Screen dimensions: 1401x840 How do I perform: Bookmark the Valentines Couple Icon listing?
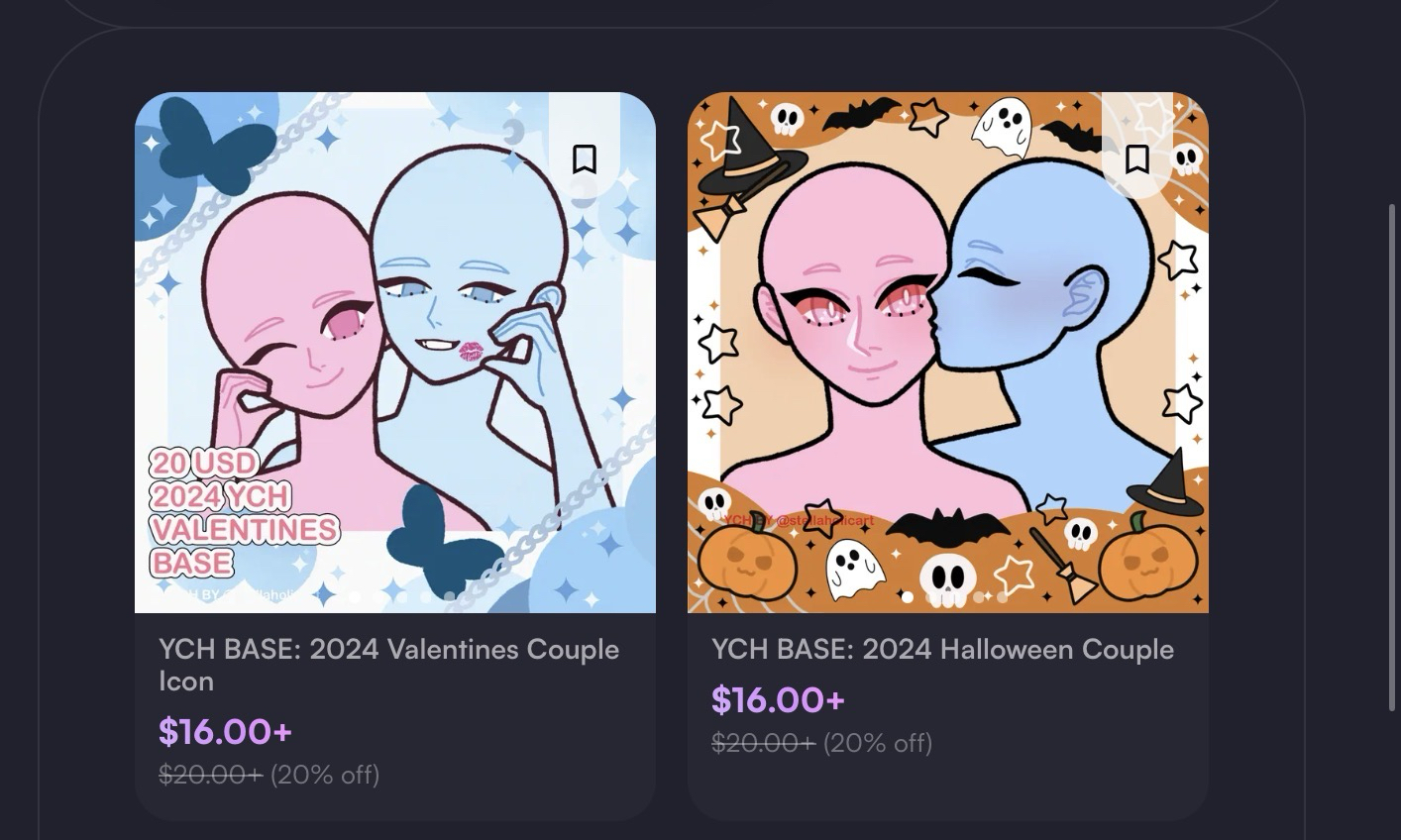(x=585, y=158)
